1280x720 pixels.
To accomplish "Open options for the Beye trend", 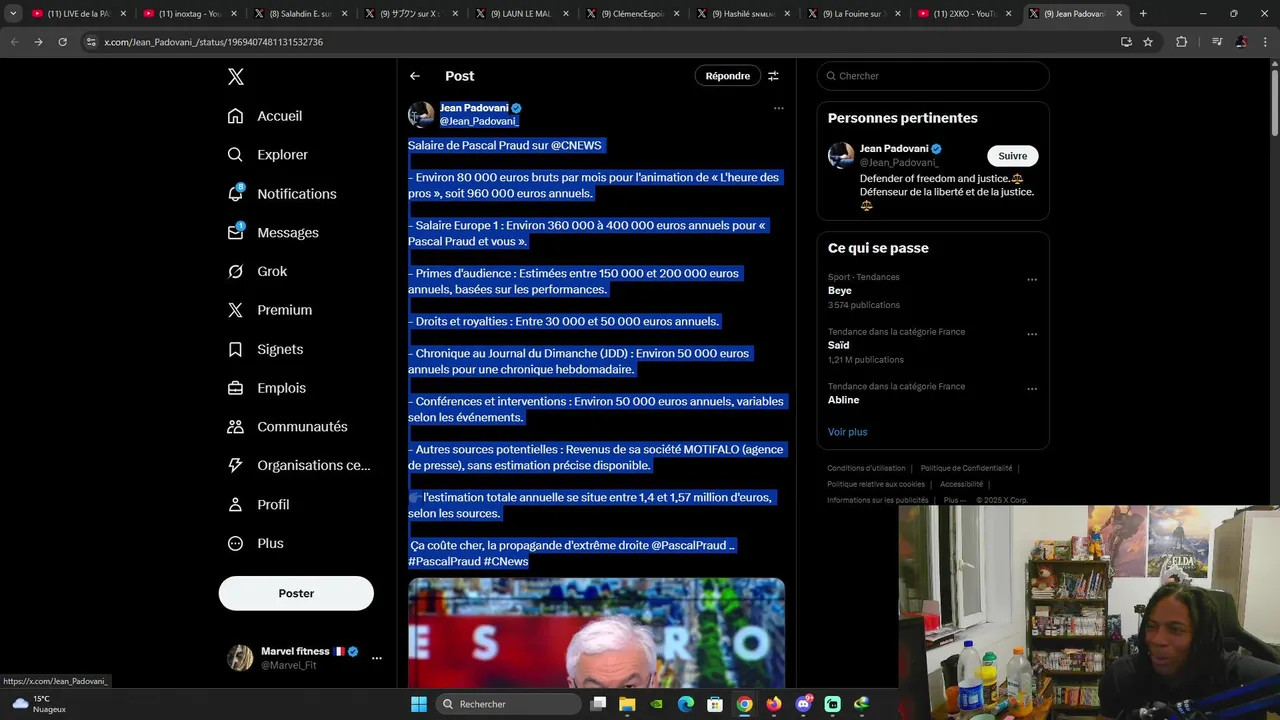I will tap(1032, 279).
